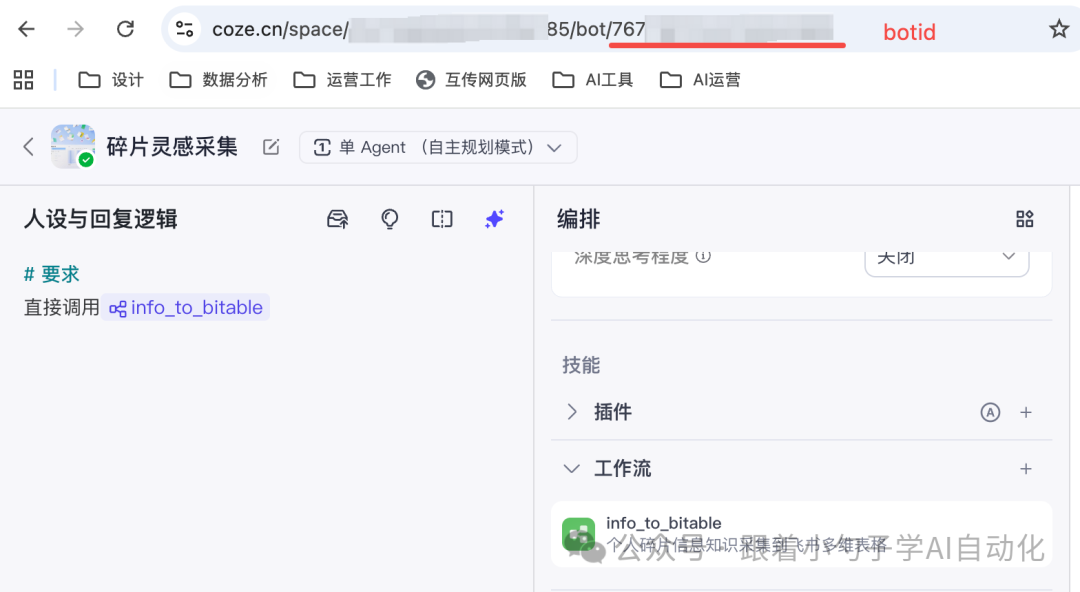Go back with browser back arrow

[x=26, y=29]
